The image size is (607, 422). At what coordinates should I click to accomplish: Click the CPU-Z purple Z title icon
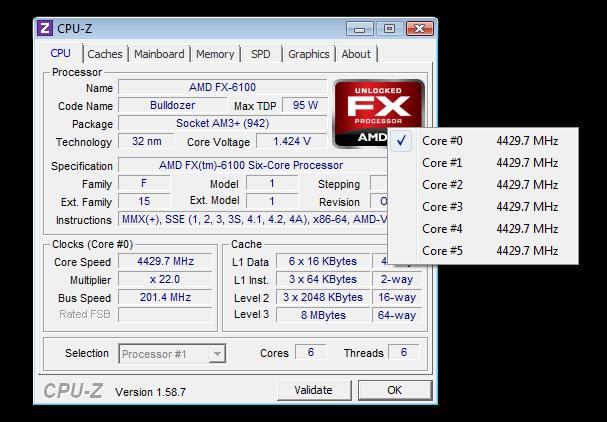pos(45,28)
